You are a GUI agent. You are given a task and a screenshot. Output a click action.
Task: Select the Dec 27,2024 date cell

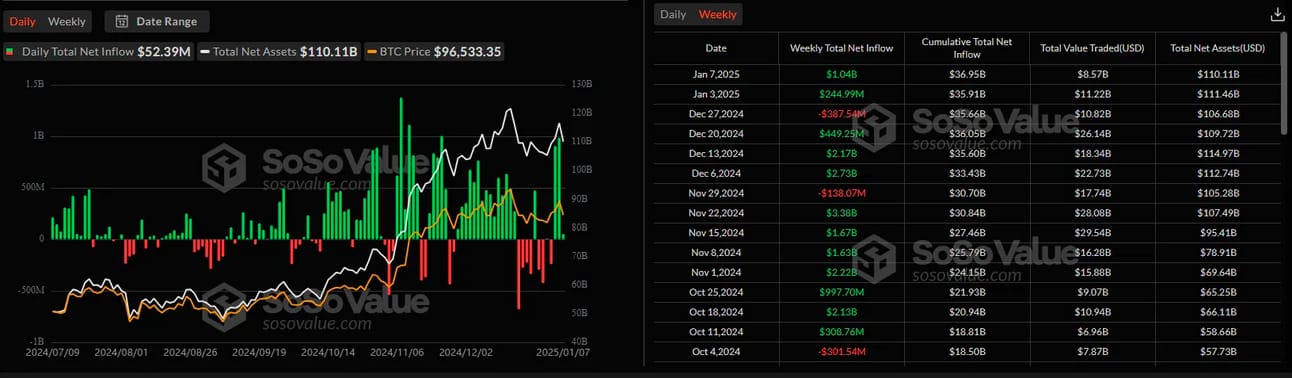pyautogui.click(x=716, y=114)
